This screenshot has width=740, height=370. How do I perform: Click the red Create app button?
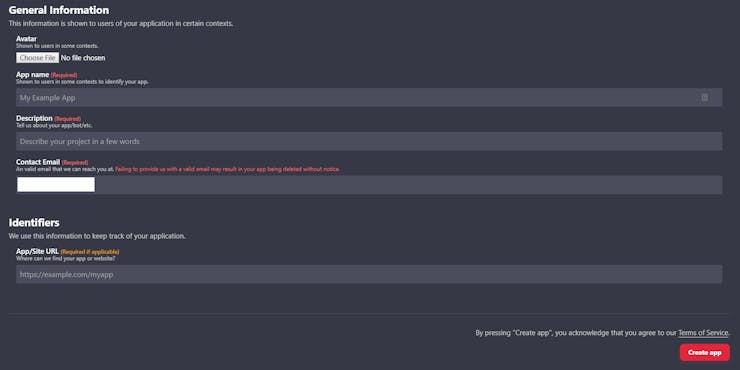pos(705,353)
